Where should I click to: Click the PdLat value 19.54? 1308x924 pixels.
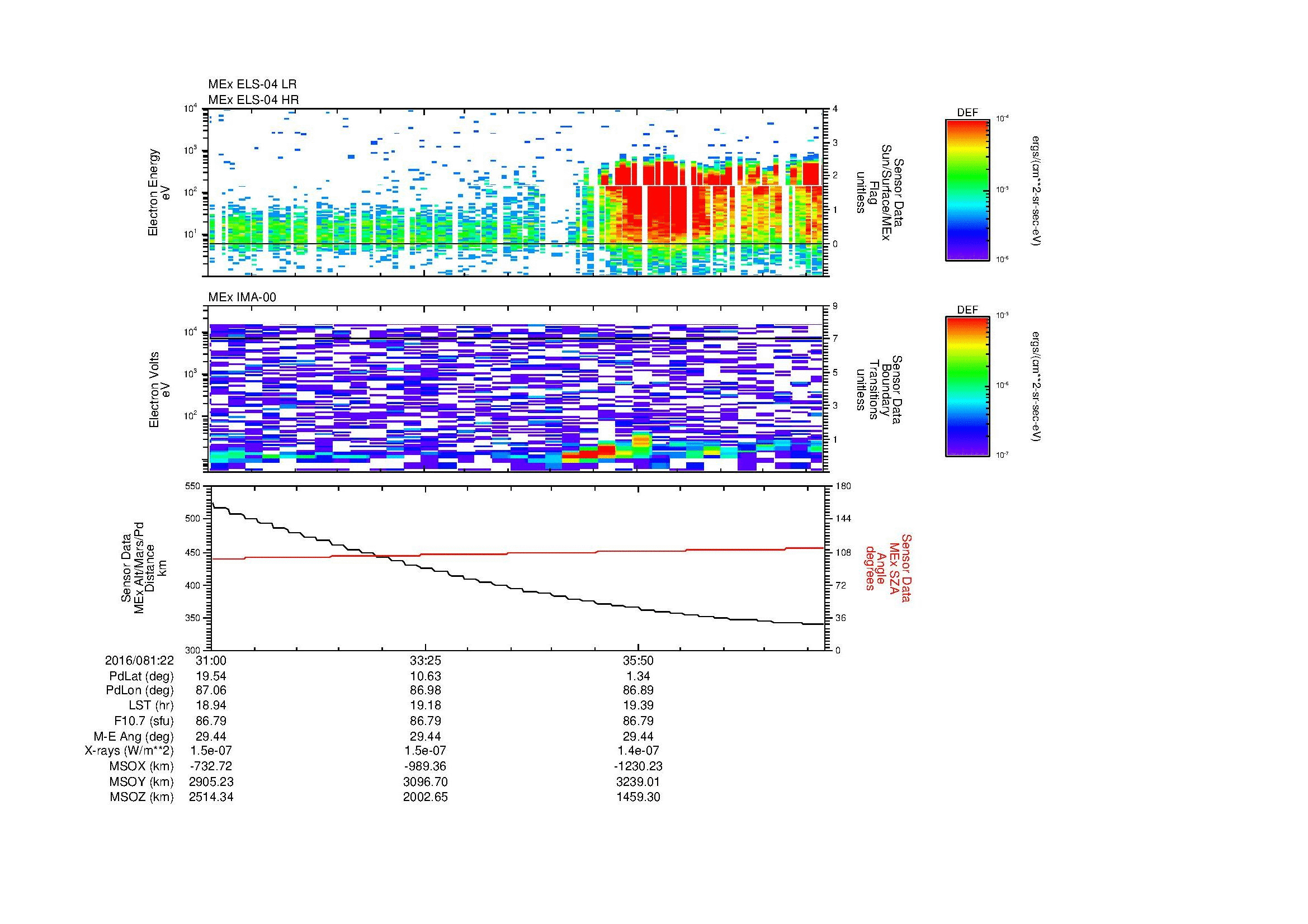point(211,676)
